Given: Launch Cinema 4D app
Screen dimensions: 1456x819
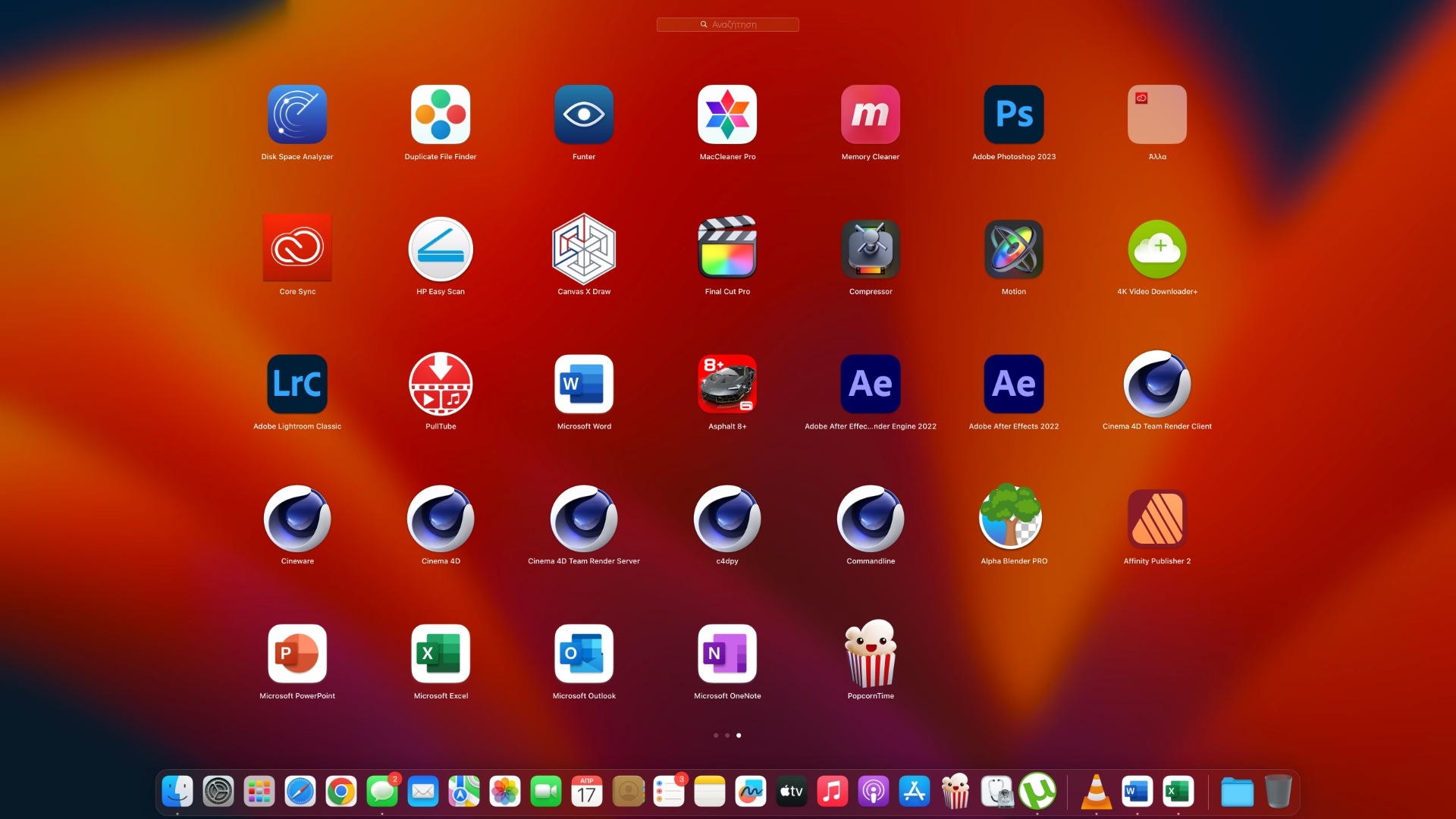Looking at the screenshot, I should click(x=441, y=519).
